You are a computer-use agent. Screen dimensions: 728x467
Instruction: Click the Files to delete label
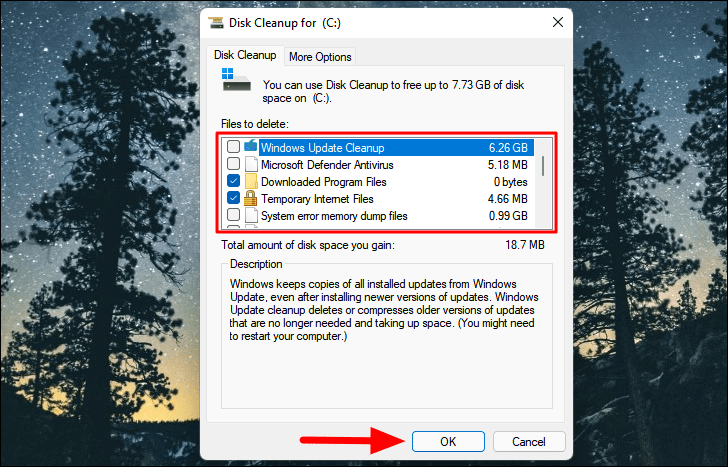pyautogui.click(x=254, y=124)
